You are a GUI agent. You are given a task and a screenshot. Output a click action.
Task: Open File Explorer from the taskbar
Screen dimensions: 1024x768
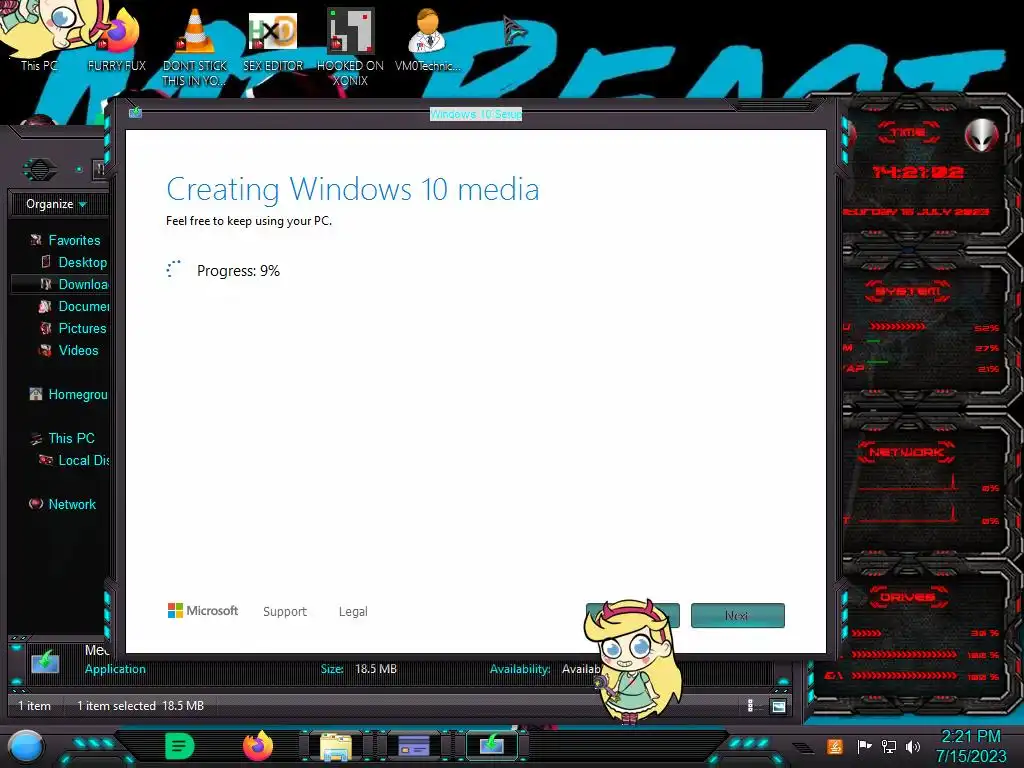point(336,746)
